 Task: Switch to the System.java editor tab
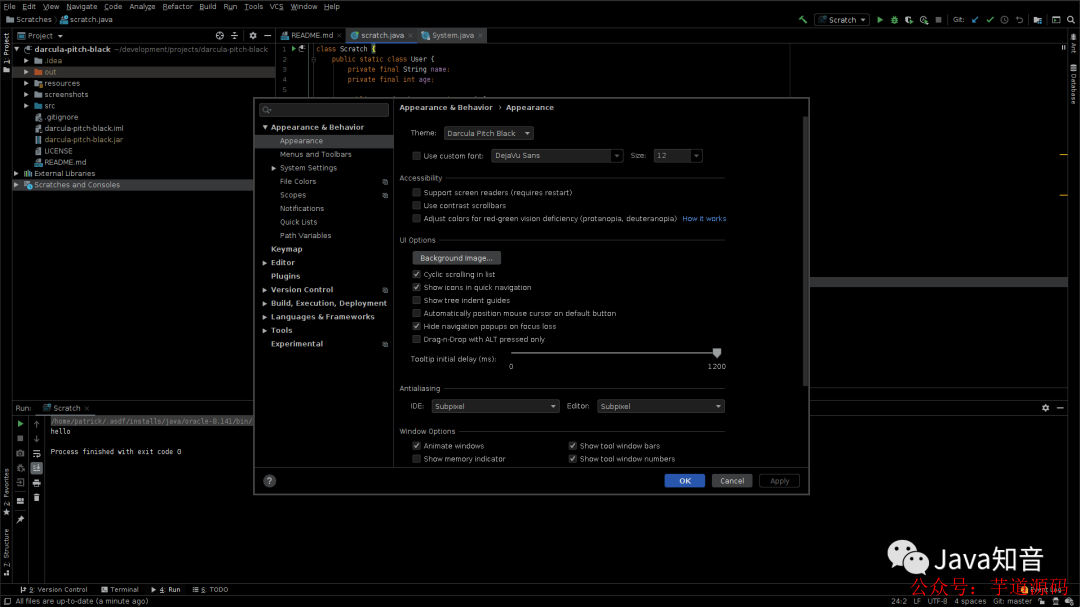(x=452, y=35)
